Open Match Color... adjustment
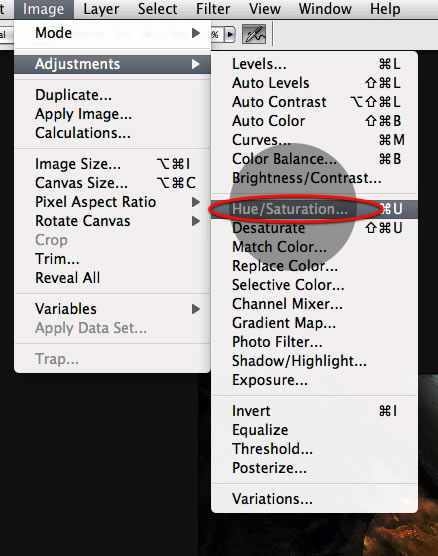The height and width of the screenshot is (556, 438). pos(314,247)
